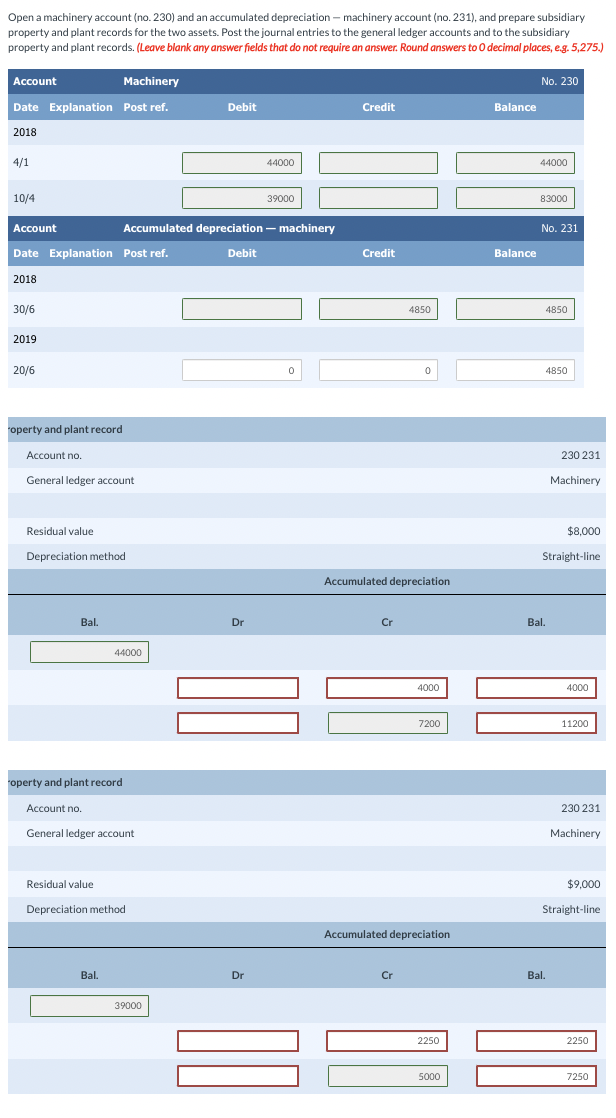Click the 'No. 231' account number

tap(559, 228)
